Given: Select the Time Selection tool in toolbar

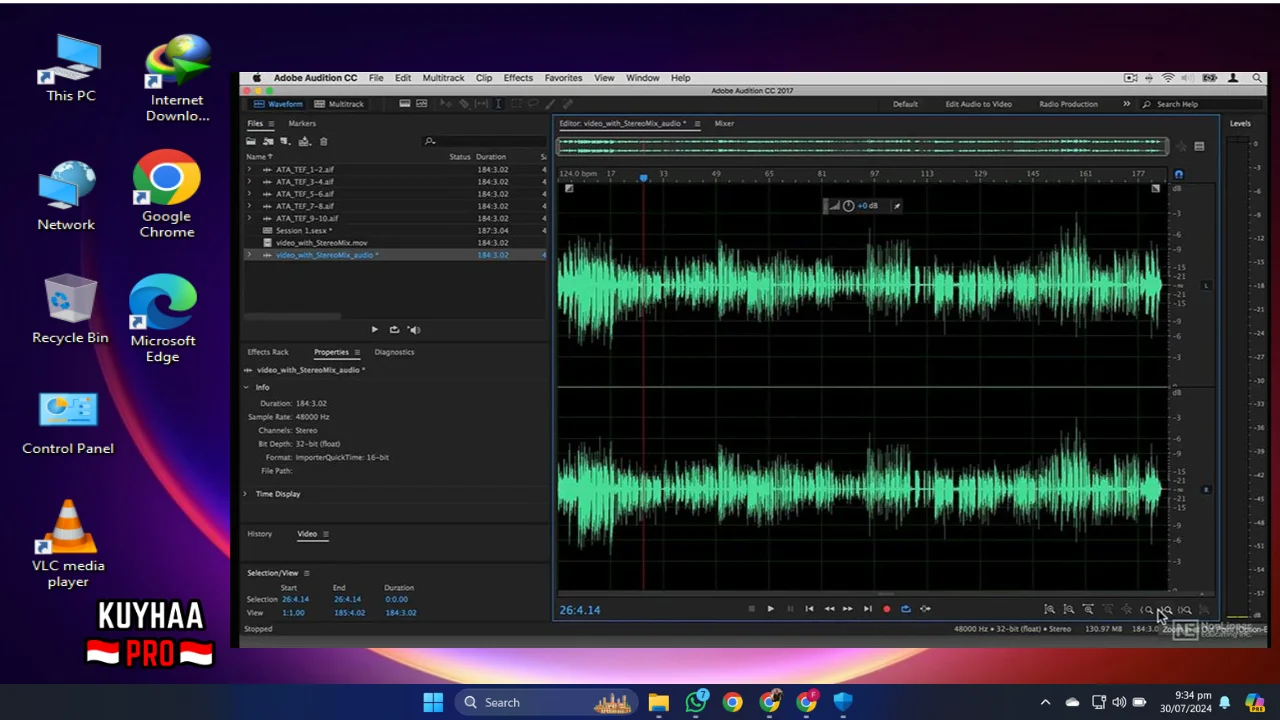Looking at the screenshot, I should click(x=499, y=104).
